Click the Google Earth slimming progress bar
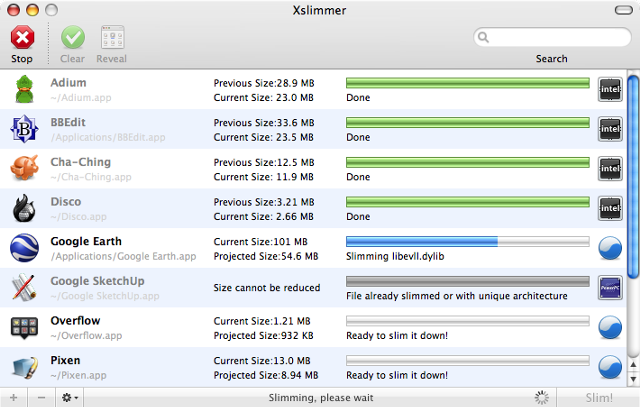The width and height of the screenshot is (640, 407). coord(467,241)
